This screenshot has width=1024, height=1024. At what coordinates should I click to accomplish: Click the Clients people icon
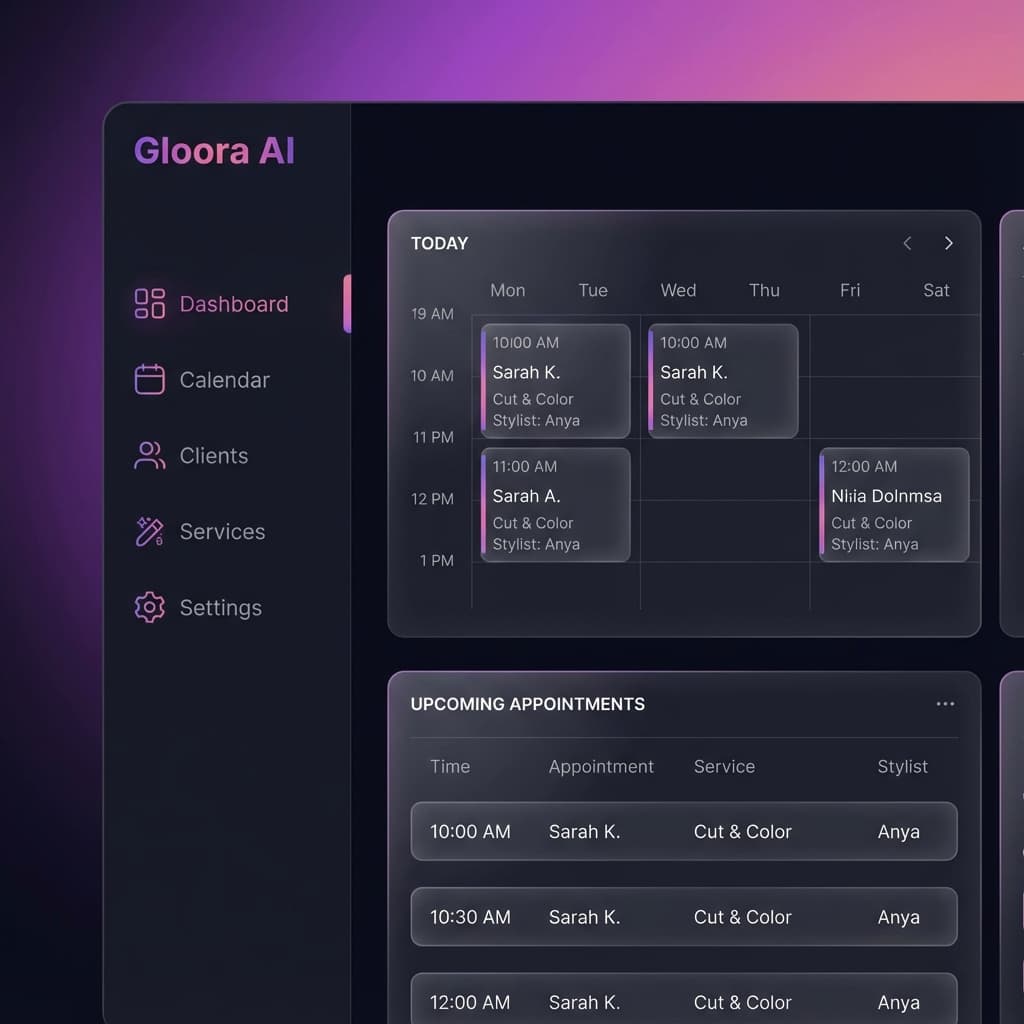(x=149, y=455)
